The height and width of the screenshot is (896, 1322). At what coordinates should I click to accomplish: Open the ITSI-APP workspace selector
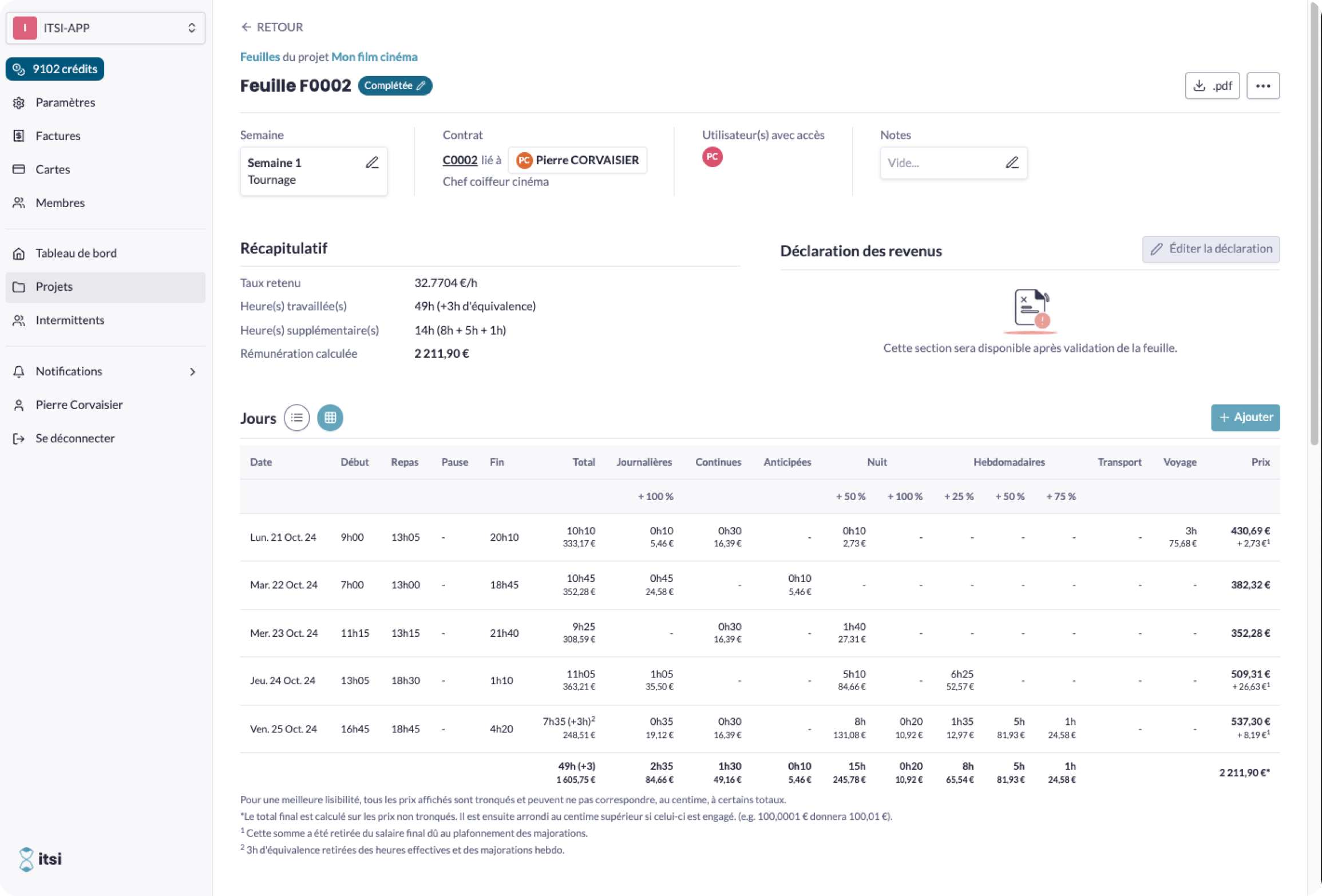[x=106, y=28]
